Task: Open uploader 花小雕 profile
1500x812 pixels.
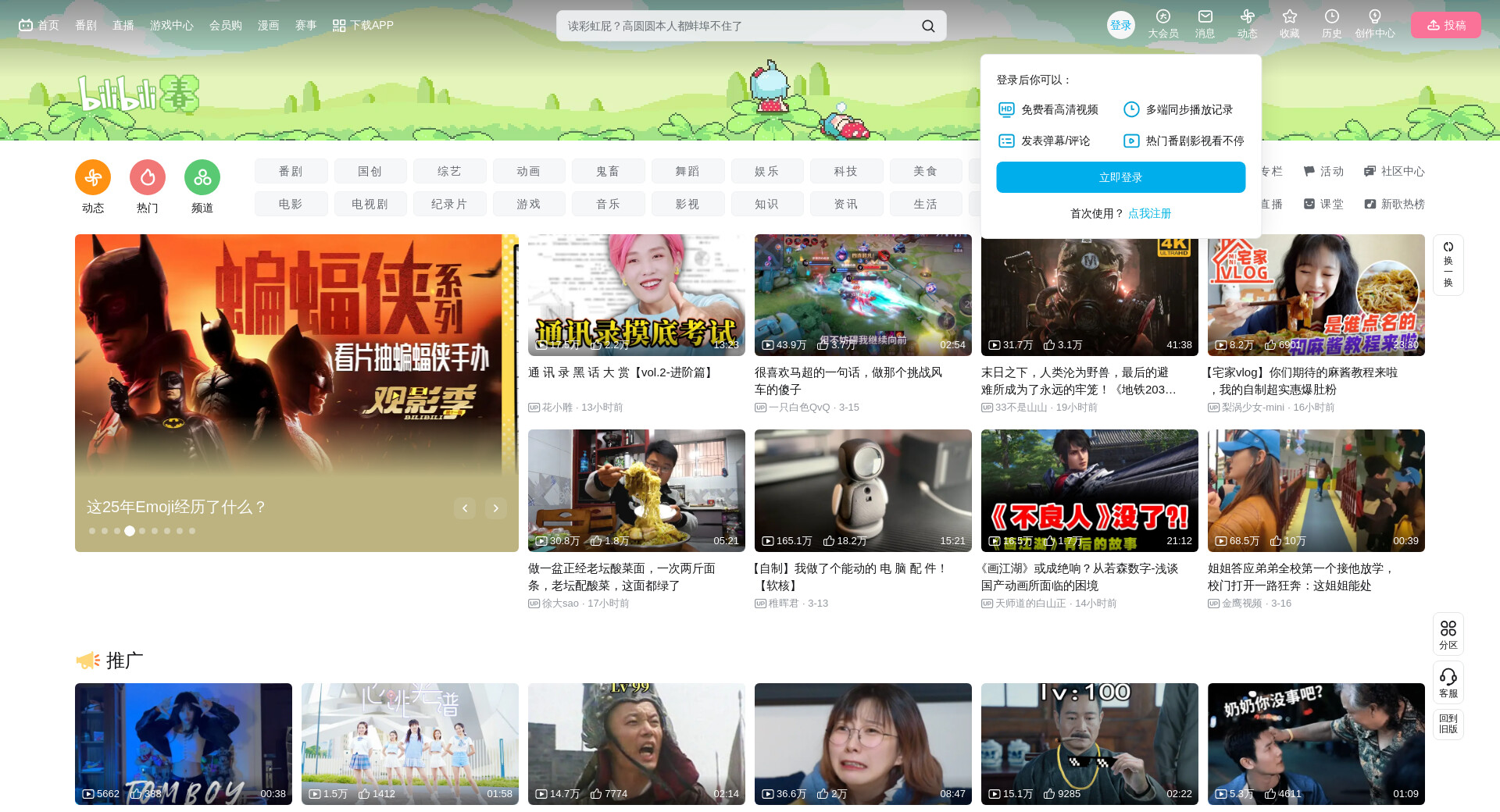Action: [x=557, y=408]
